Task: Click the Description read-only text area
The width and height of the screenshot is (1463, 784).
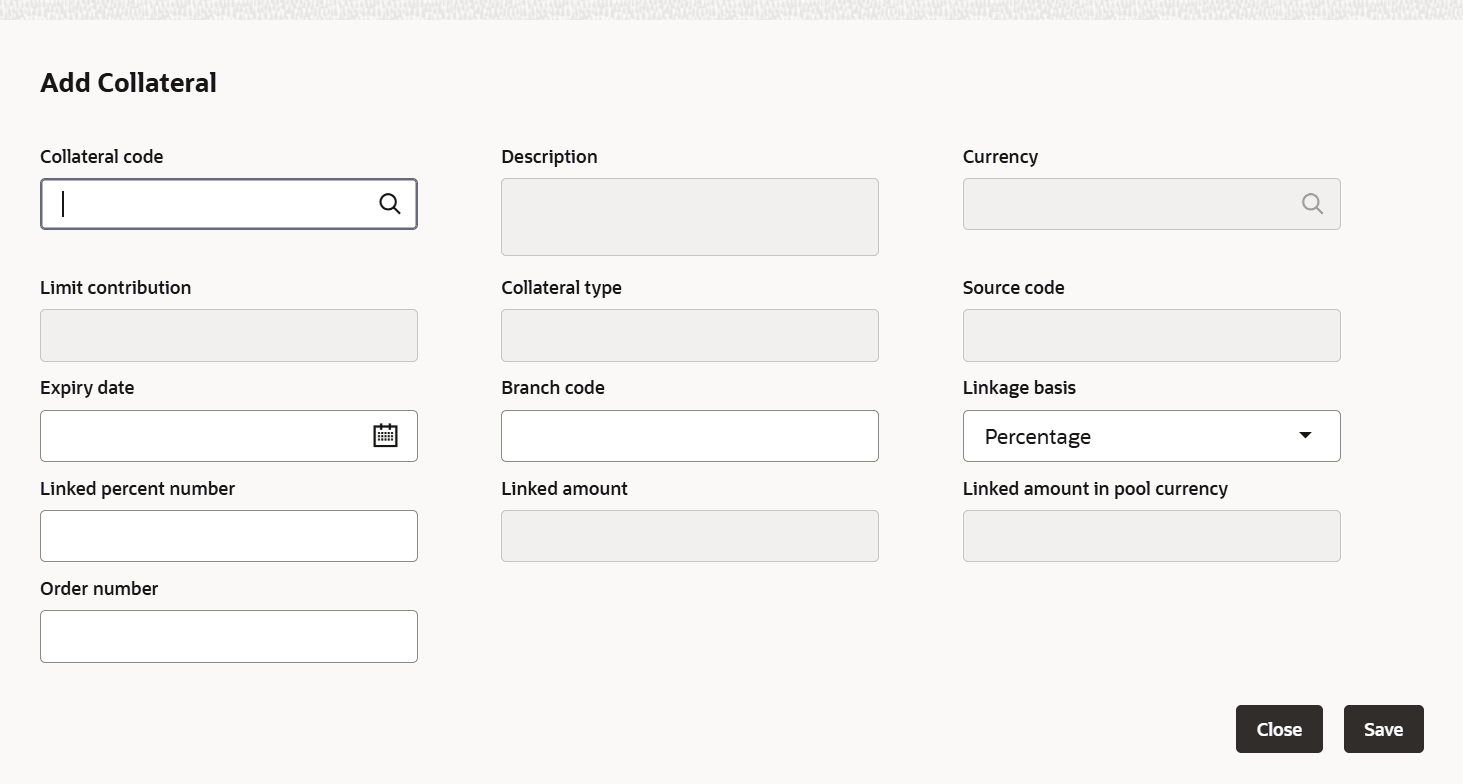Action: click(689, 217)
